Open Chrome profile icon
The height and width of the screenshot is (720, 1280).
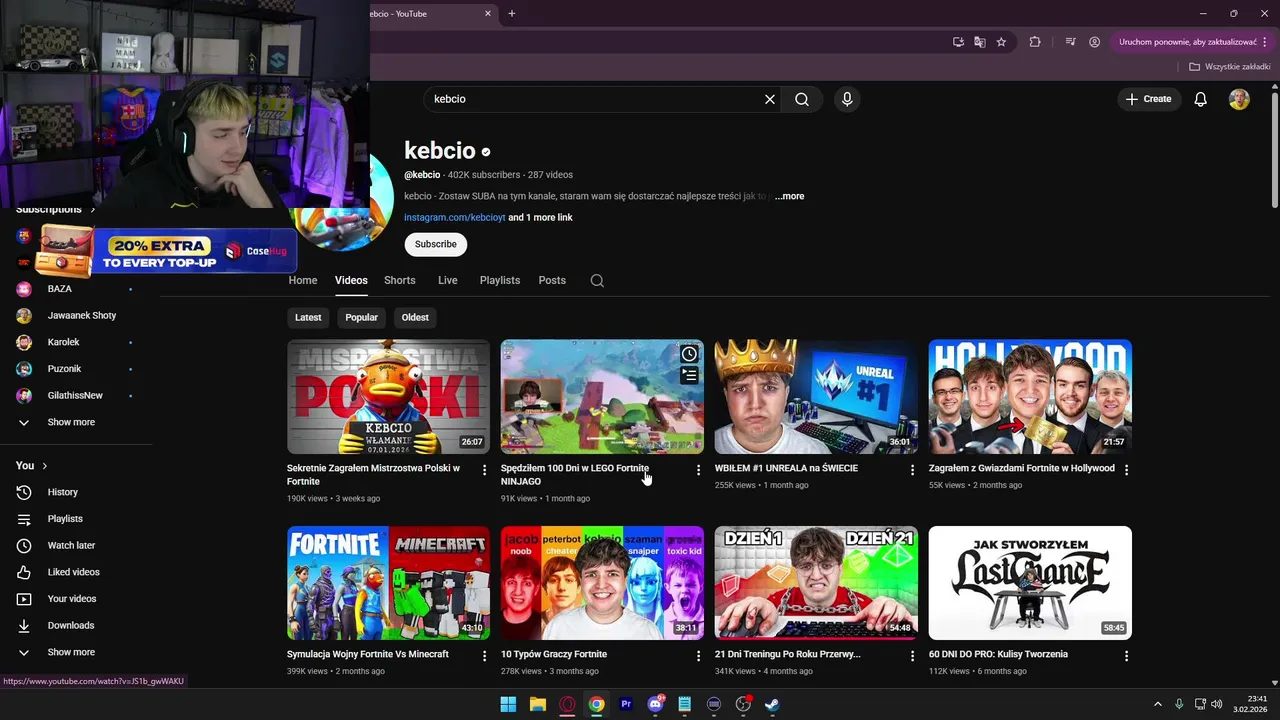pos(1095,42)
